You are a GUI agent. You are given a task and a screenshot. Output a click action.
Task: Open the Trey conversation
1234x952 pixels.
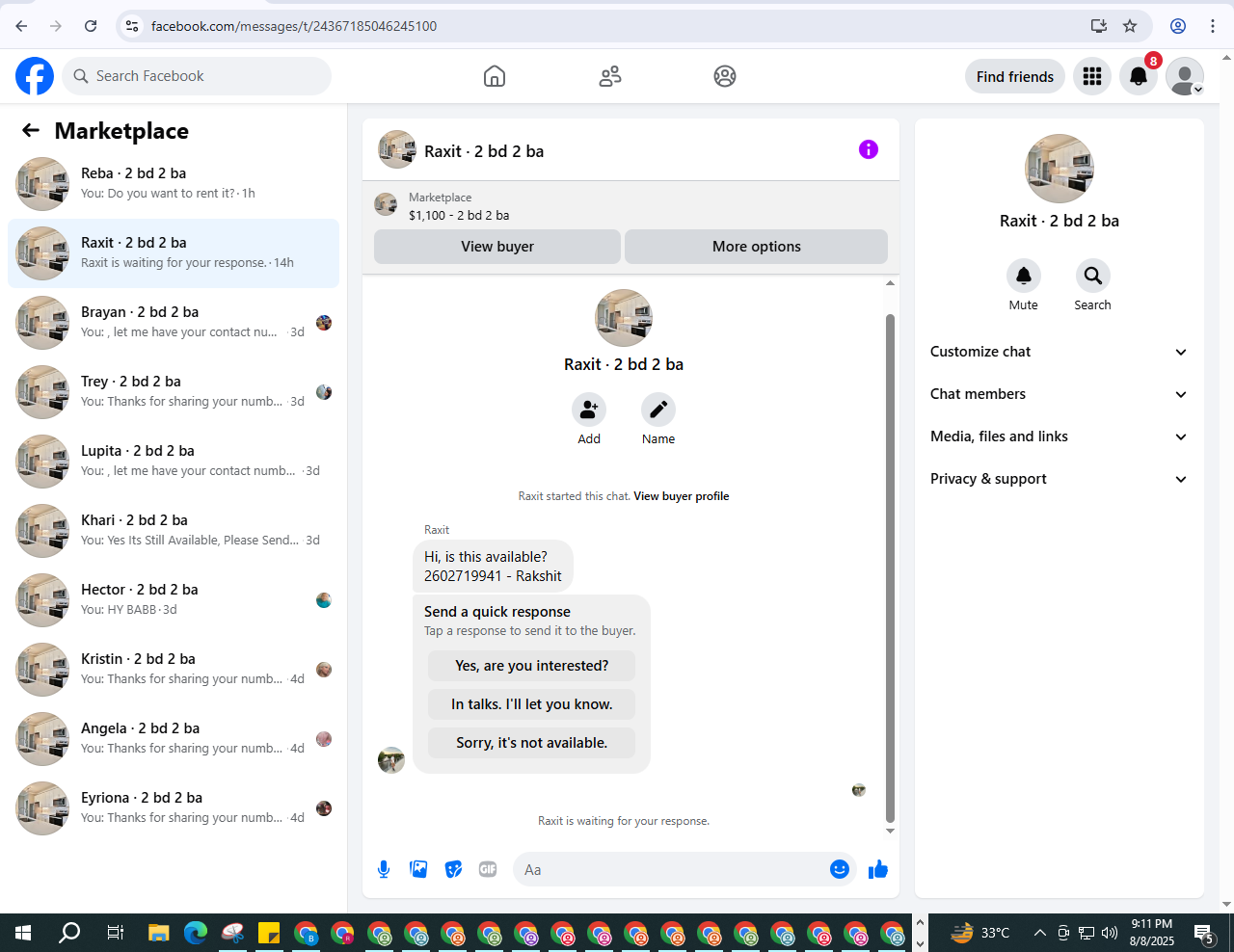(x=174, y=392)
